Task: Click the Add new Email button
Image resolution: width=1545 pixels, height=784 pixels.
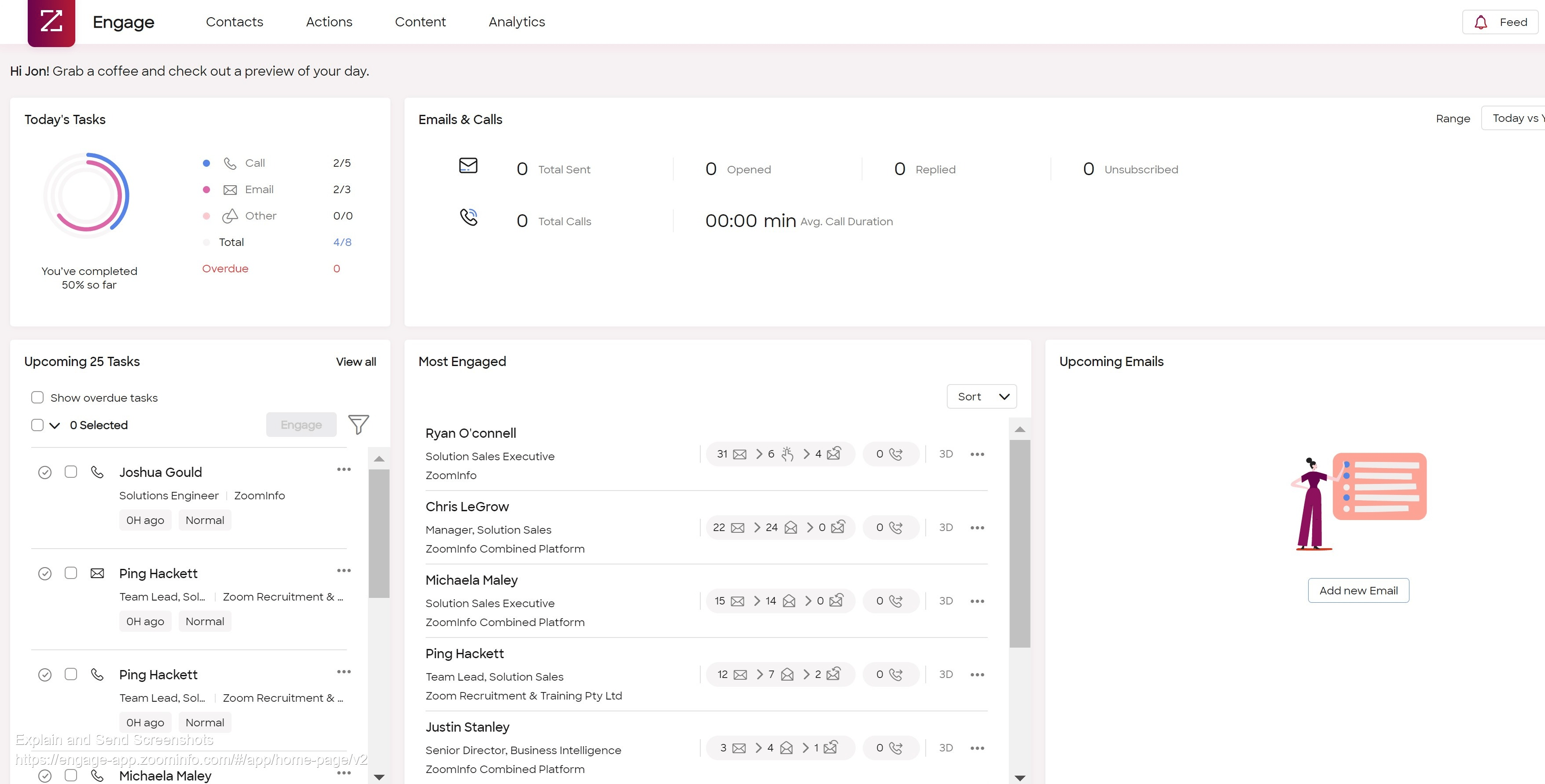Action: (1358, 590)
